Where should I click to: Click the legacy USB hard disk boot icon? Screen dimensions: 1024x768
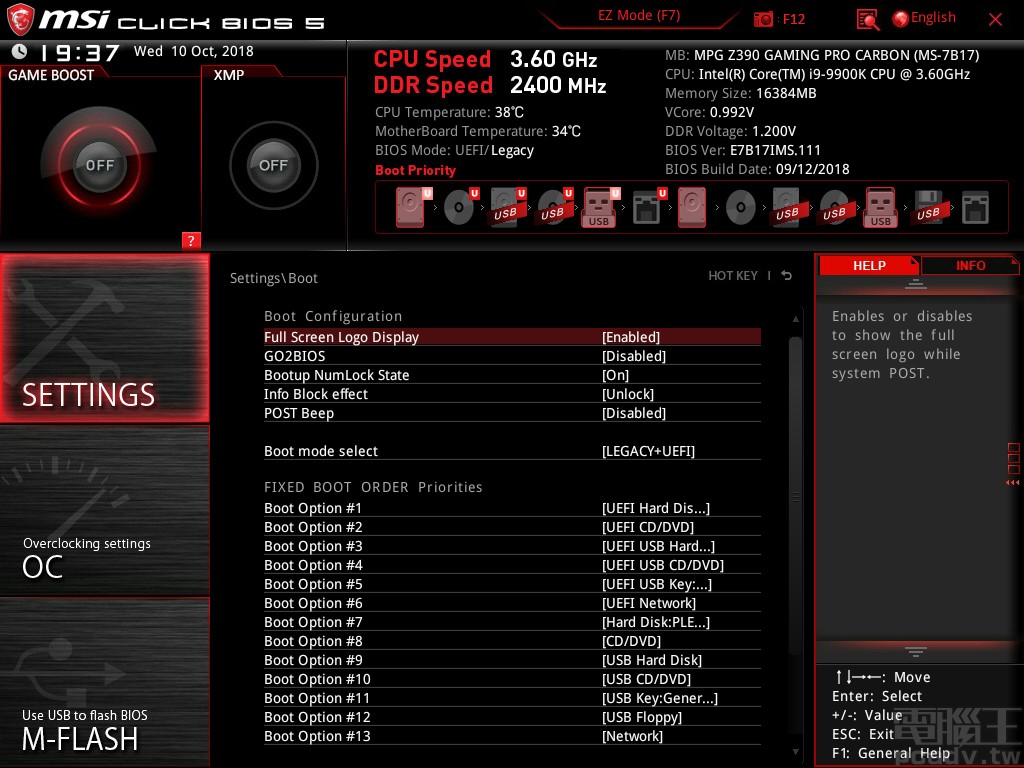tap(788, 207)
